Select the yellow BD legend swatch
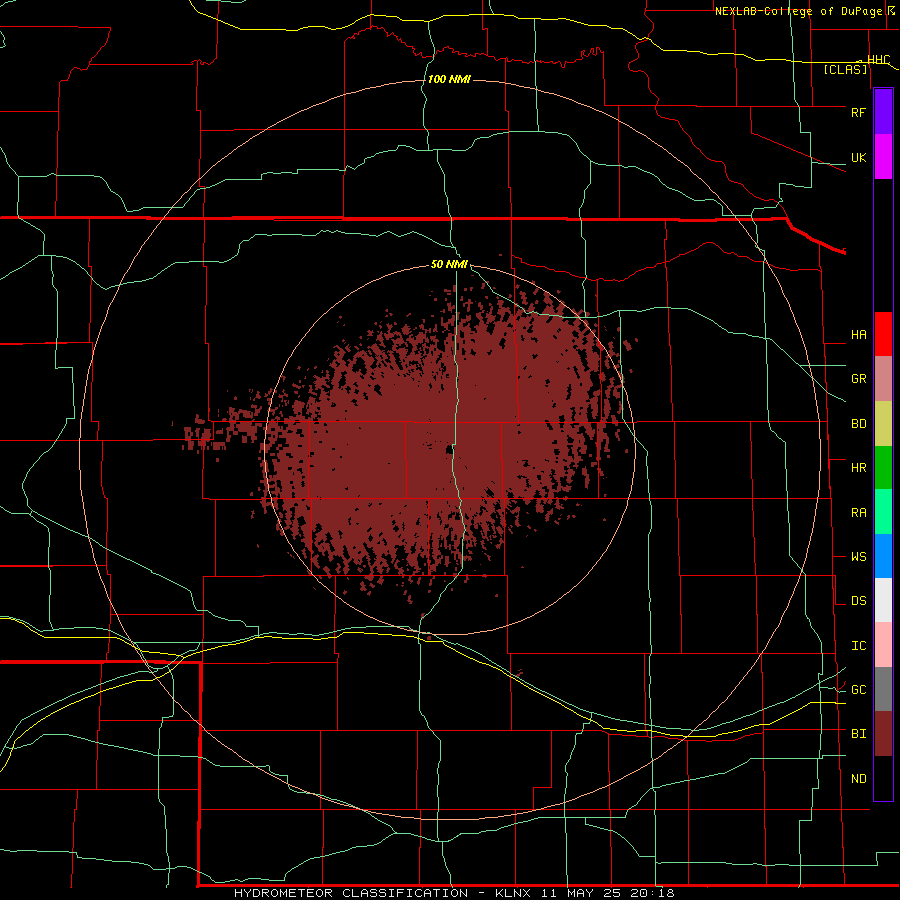 (883, 424)
